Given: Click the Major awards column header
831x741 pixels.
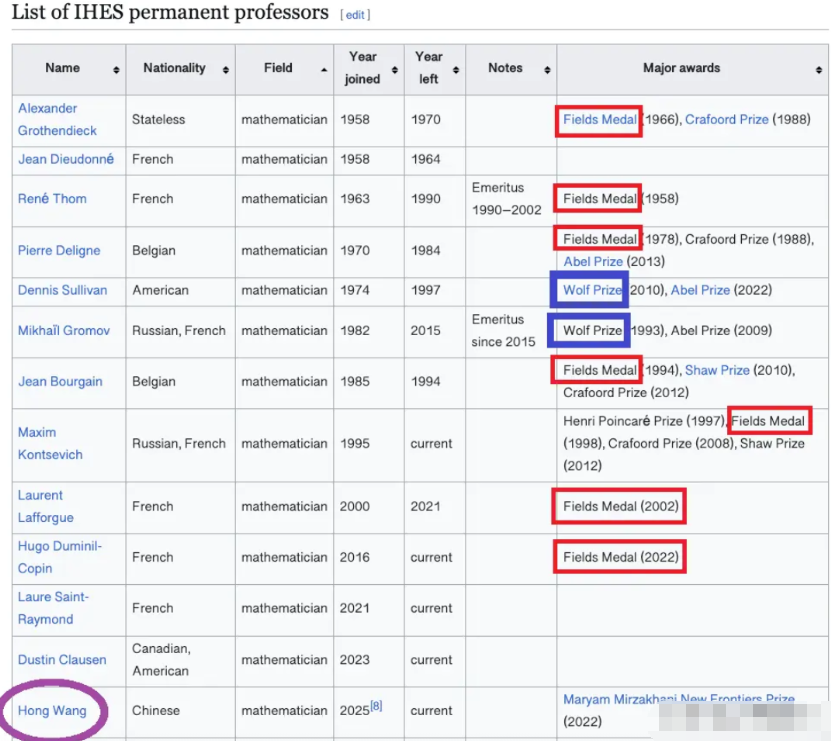Looking at the screenshot, I should (x=692, y=69).
